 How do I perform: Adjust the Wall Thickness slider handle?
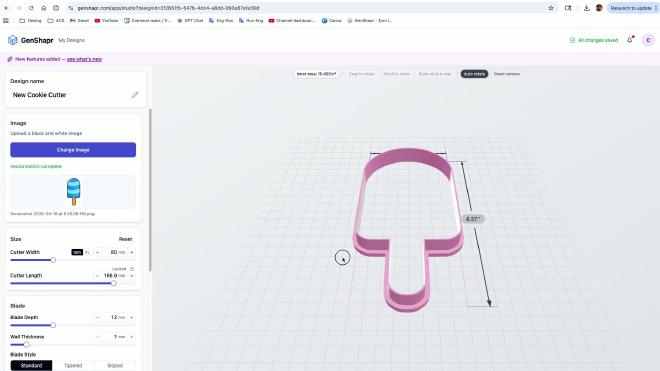26,344
